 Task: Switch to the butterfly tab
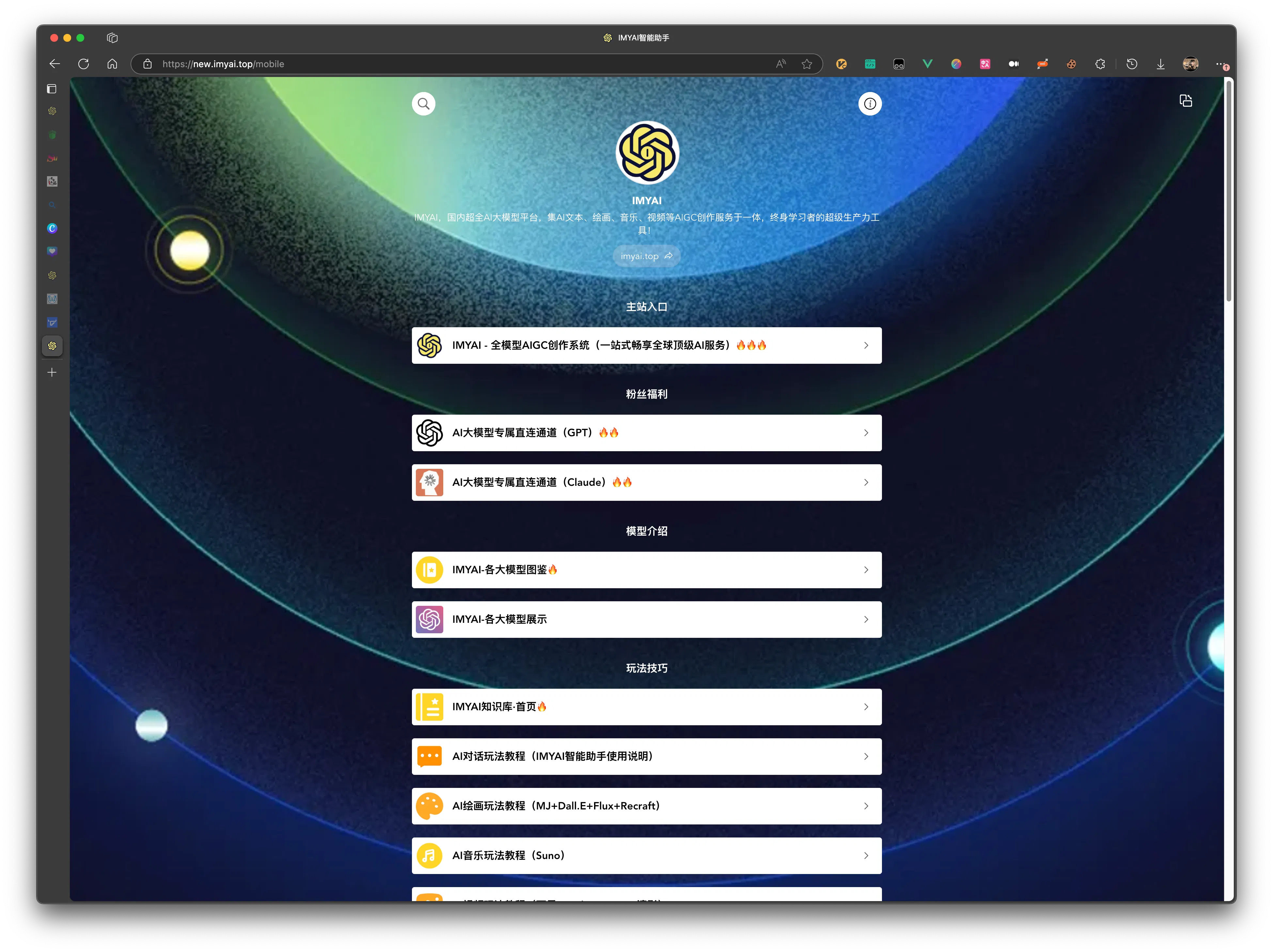pyautogui.click(x=52, y=299)
